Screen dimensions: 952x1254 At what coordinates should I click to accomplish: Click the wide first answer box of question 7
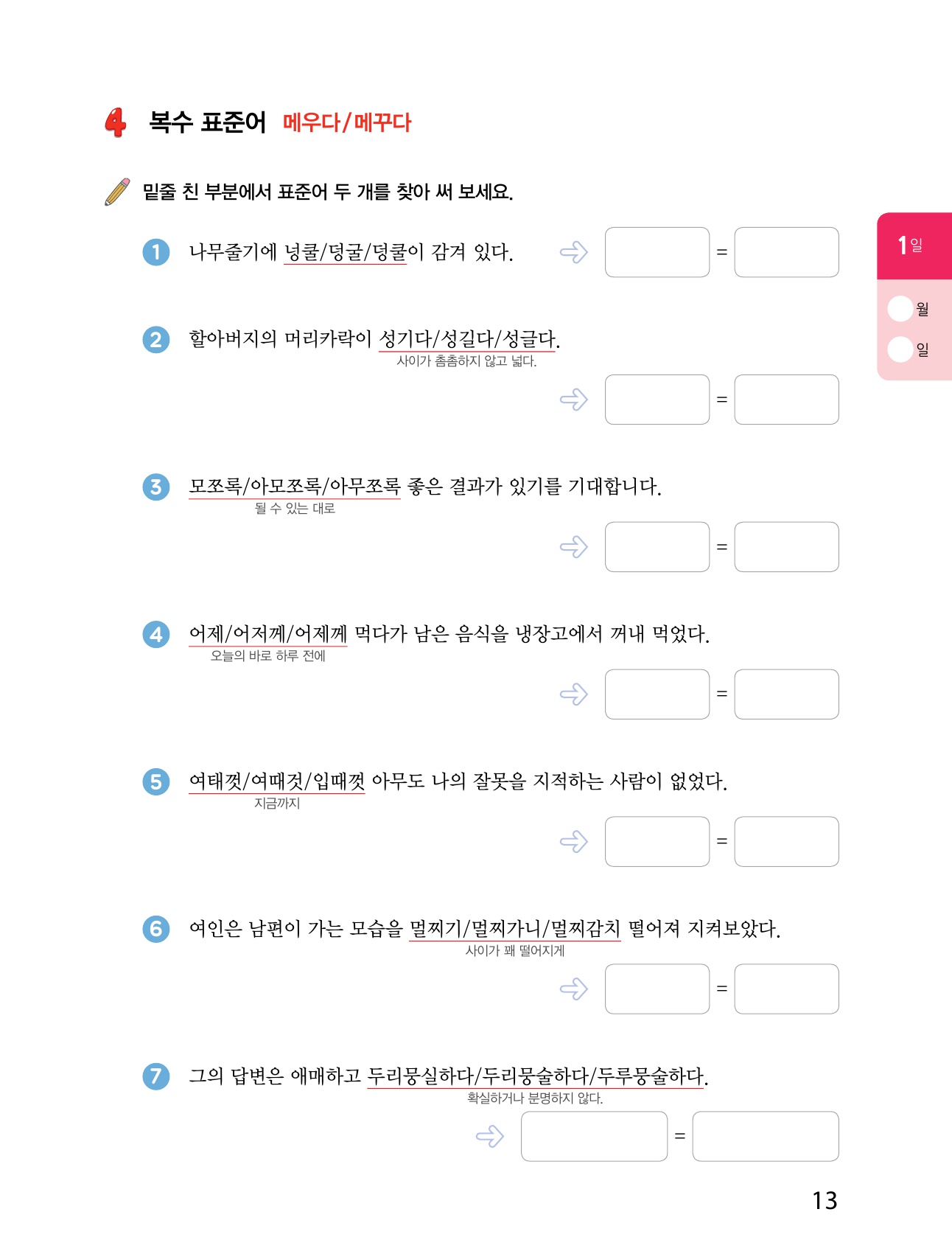point(594,1136)
